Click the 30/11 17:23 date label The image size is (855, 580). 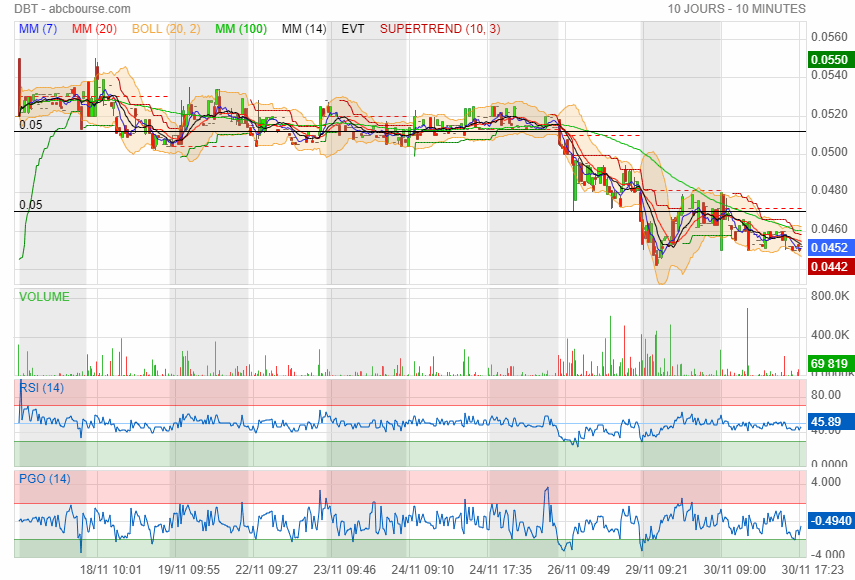pyautogui.click(x=812, y=570)
